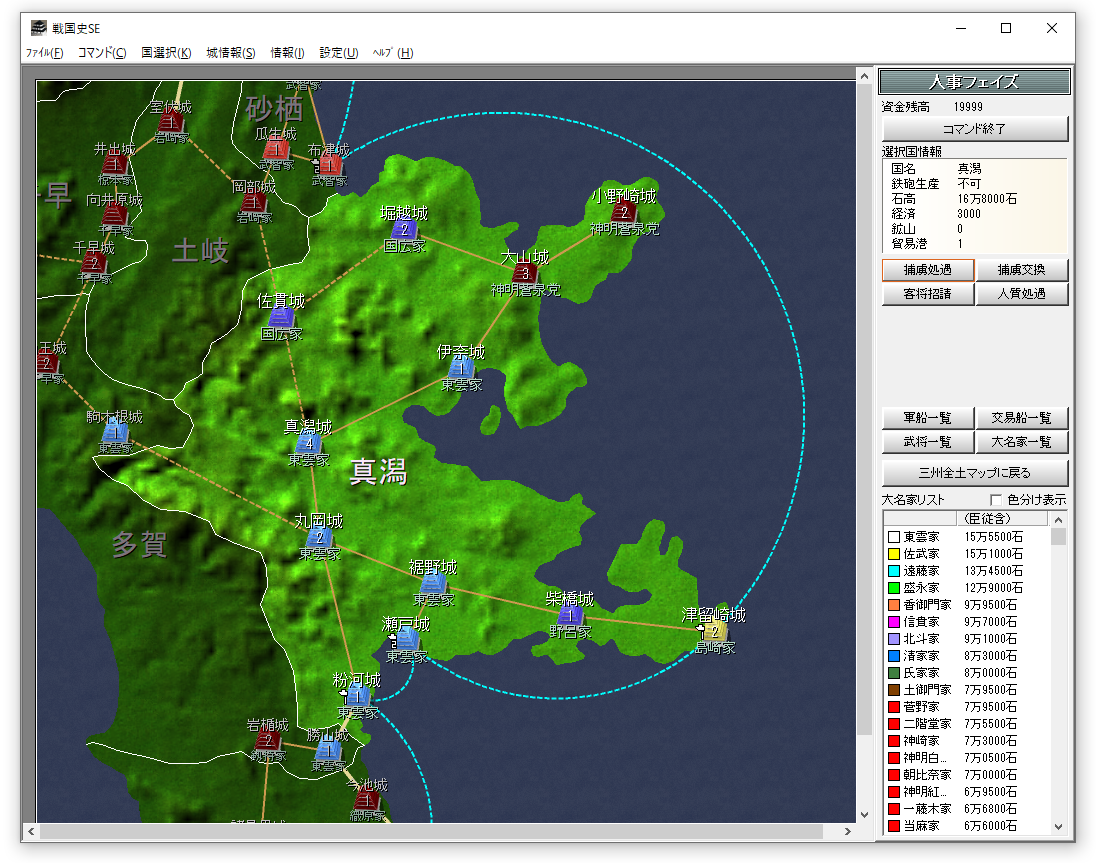Open the 設定(U) menu
Screen dimensions: 1096x863
click(339, 53)
